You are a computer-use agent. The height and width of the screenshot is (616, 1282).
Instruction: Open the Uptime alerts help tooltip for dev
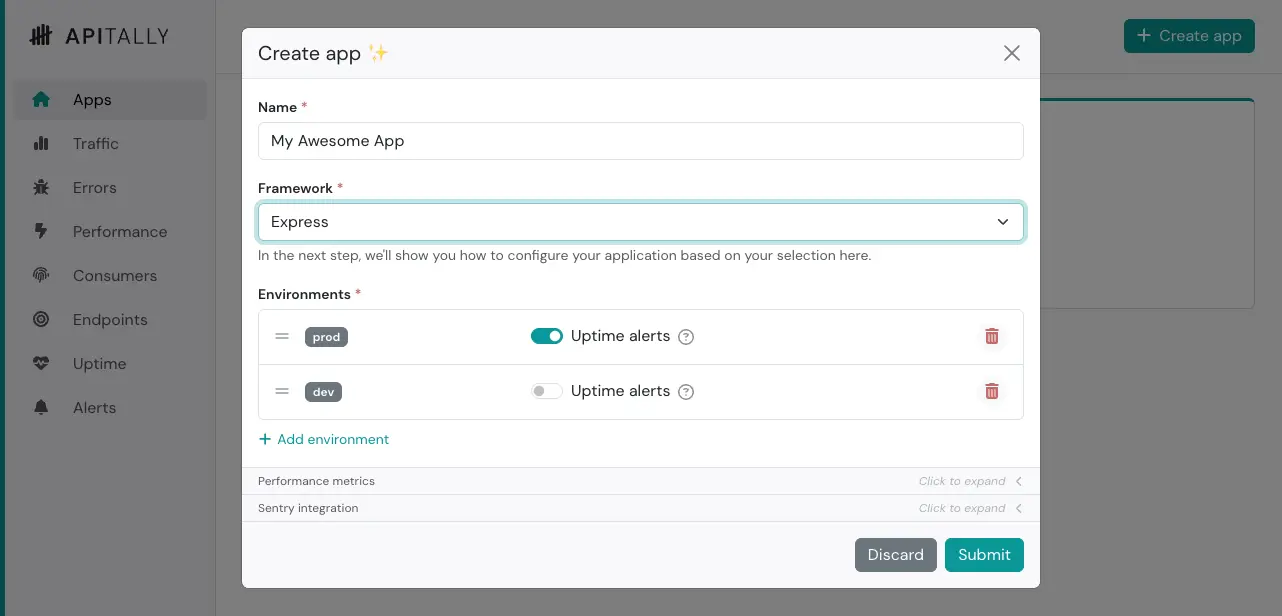click(686, 391)
